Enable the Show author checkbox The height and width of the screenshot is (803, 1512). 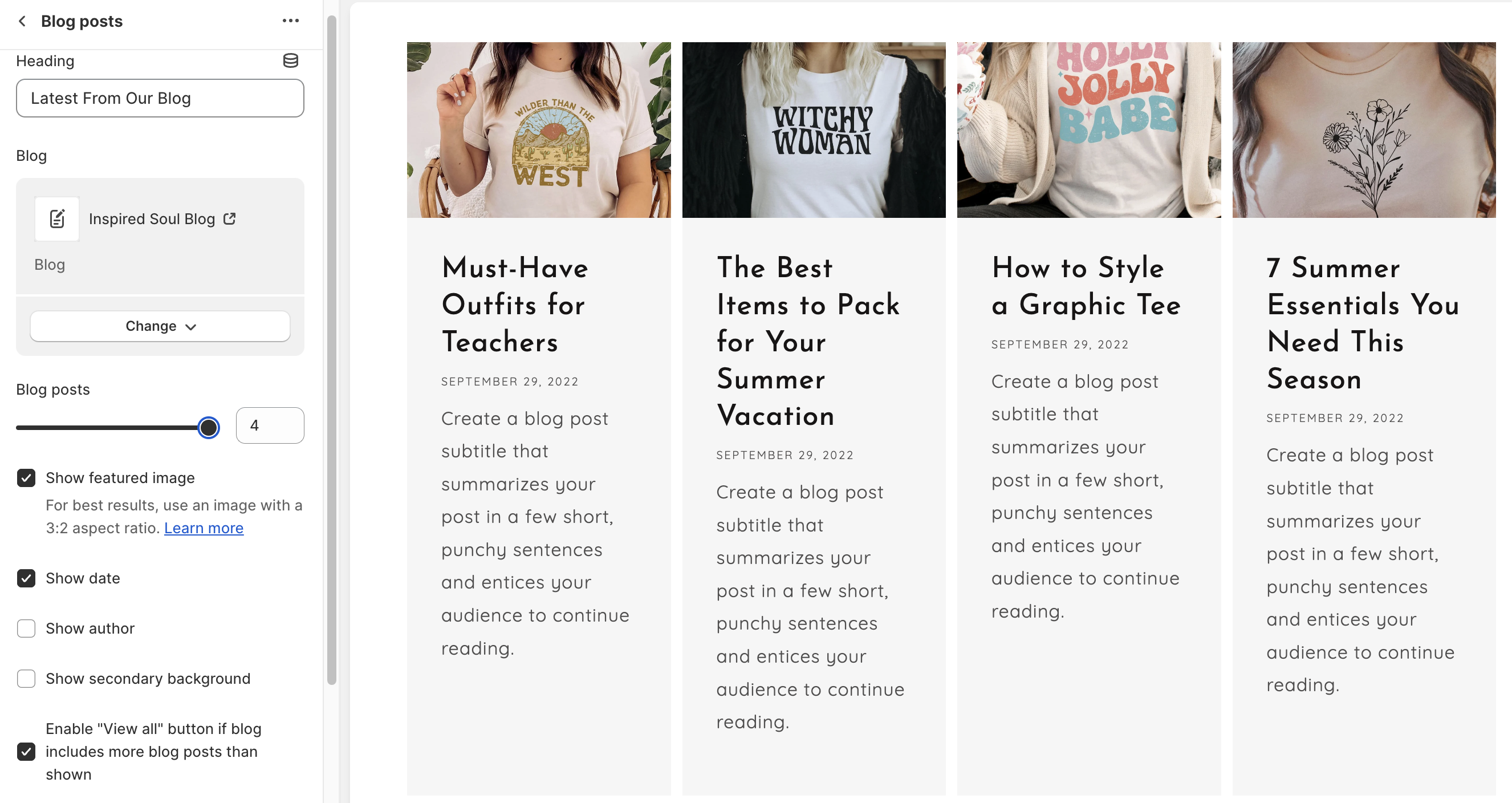(26, 628)
